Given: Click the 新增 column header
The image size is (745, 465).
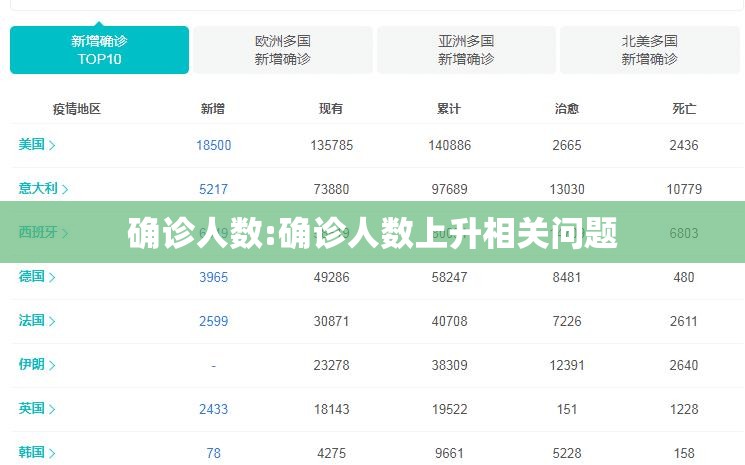Looking at the screenshot, I should click(x=212, y=109).
